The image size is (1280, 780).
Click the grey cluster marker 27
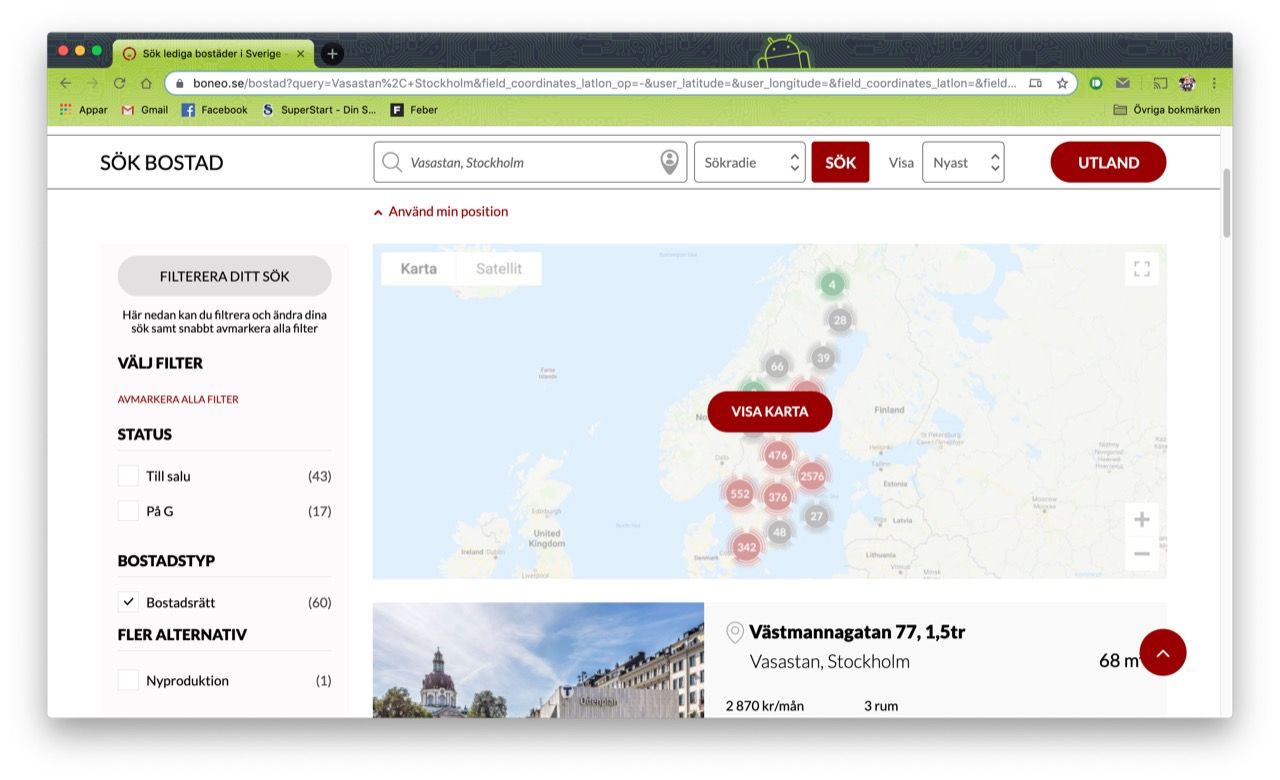click(x=817, y=516)
